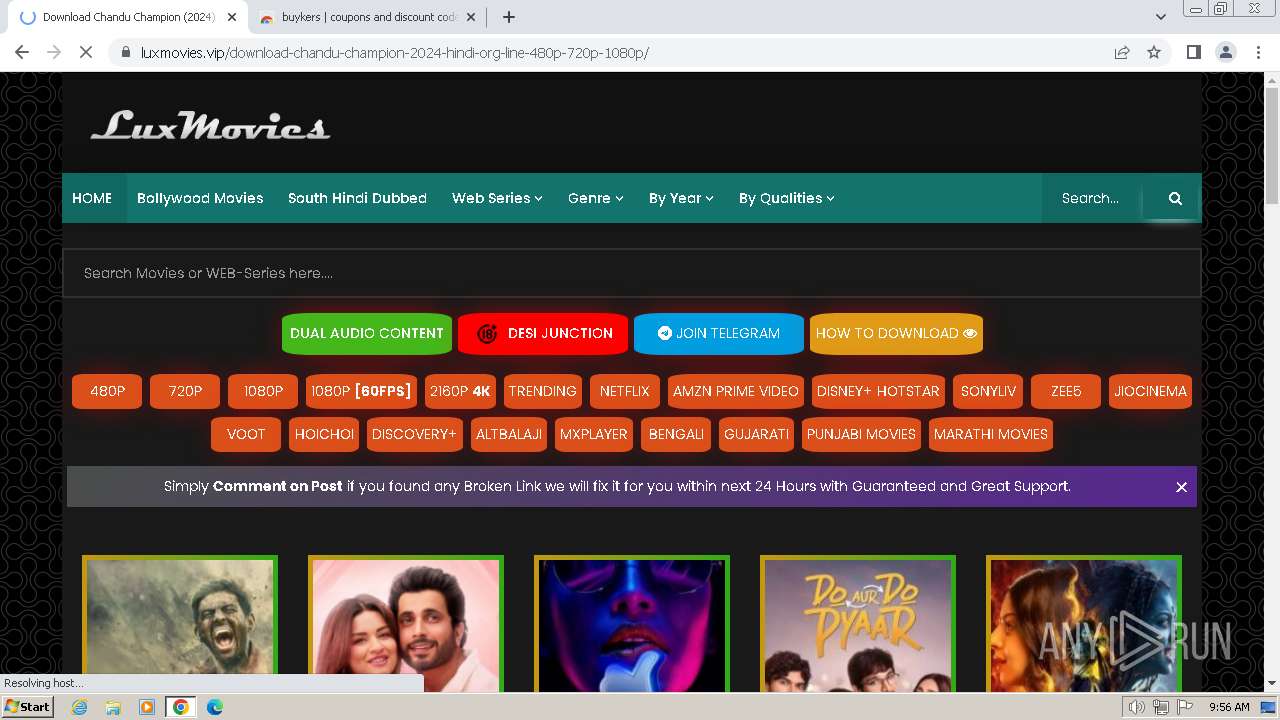This screenshot has height=720, width=1280.
Task: Select the 480P quality tag
Action: coord(107,391)
